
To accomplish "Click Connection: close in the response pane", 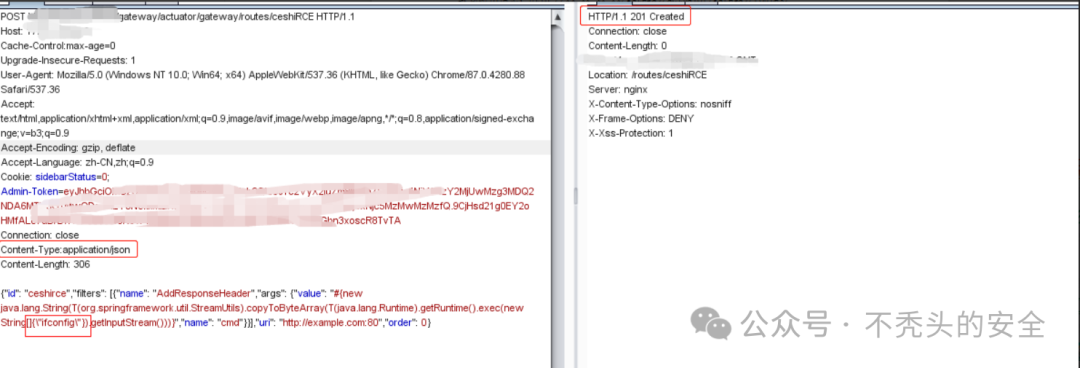I will click(627, 31).
